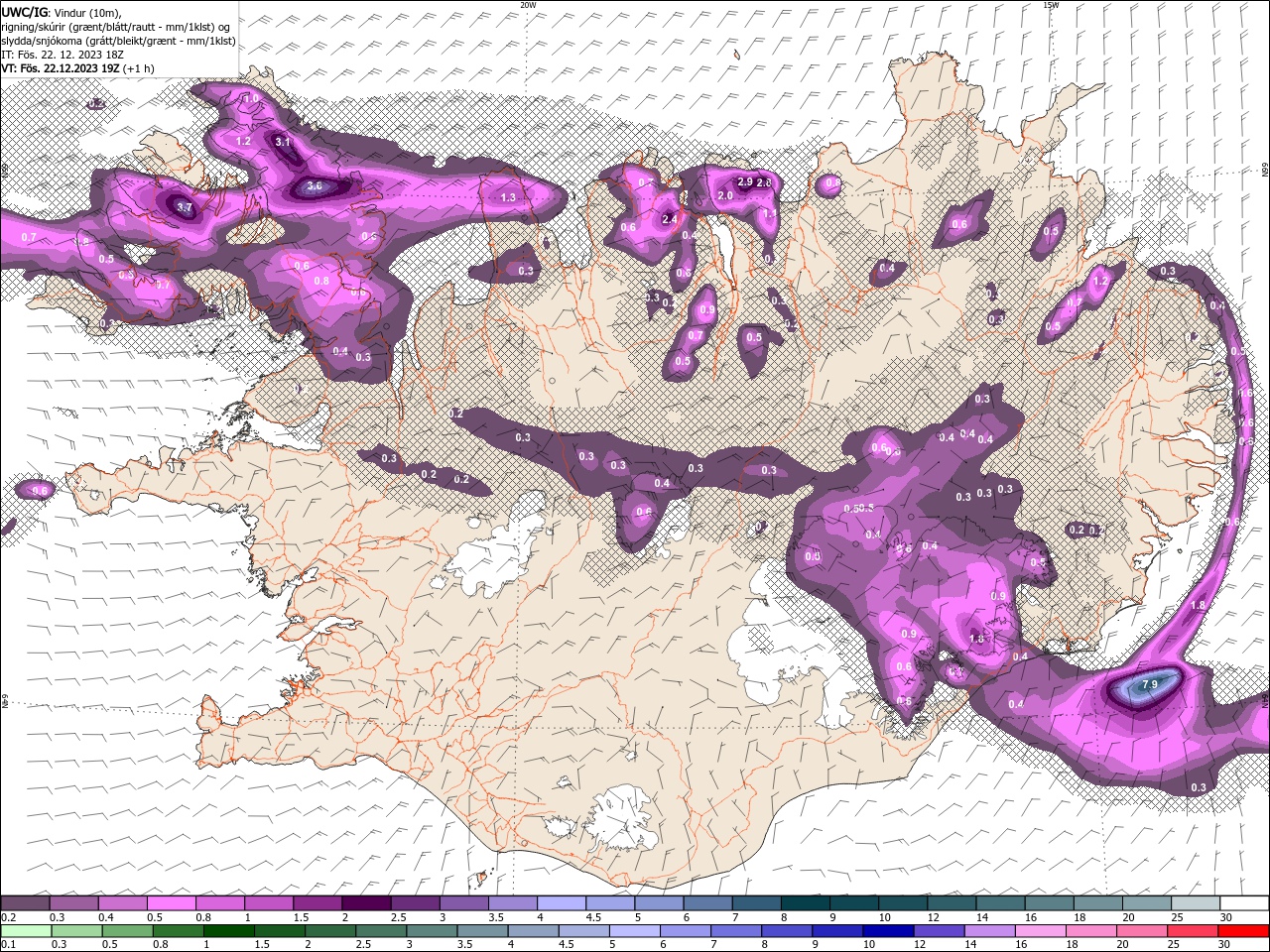Click the 20W longitude label

pos(528,5)
